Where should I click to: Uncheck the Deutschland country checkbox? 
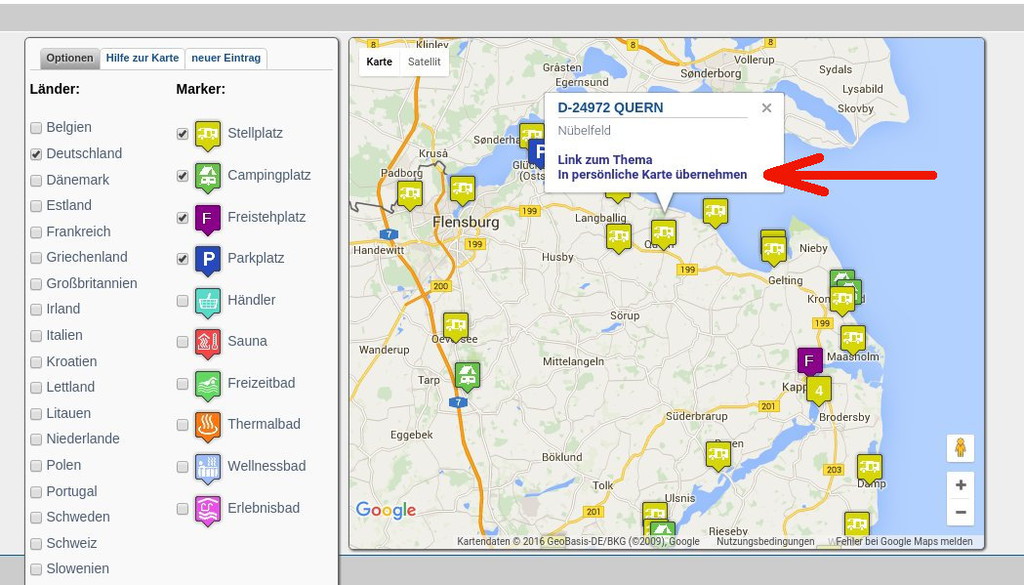click(37, 154)
